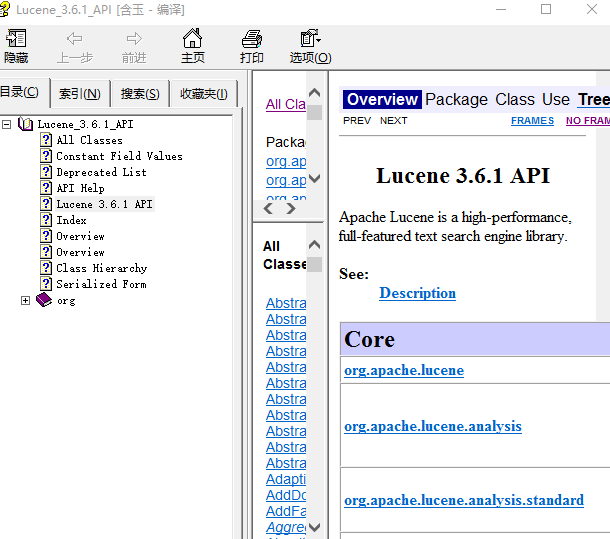
Task: Open the Options (选项) toolbar icon
Action: 310,45
